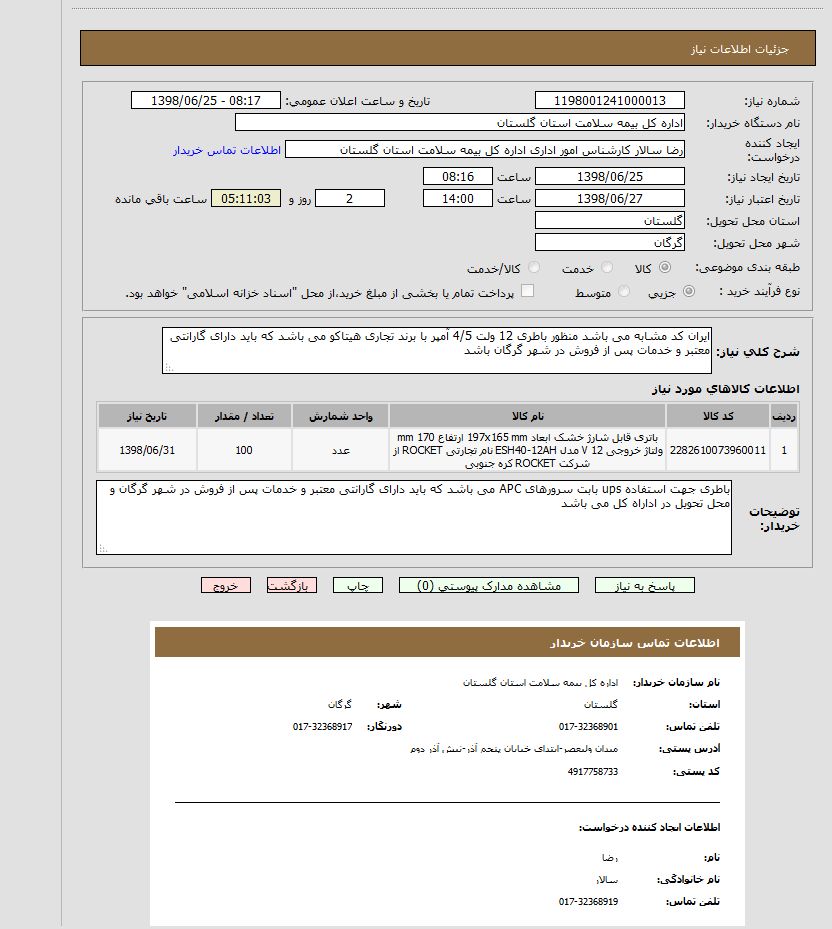Click the استان محل تحویل field

610,221
